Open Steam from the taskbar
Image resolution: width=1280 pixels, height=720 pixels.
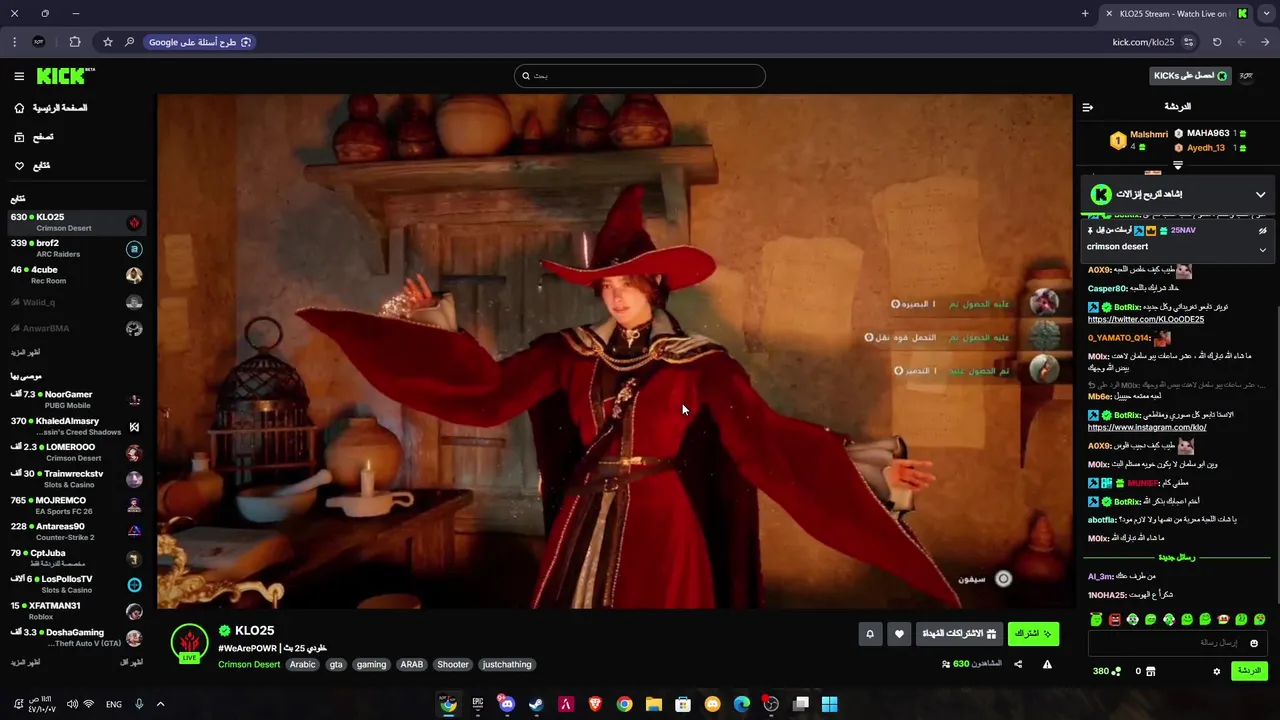point(536,704)
